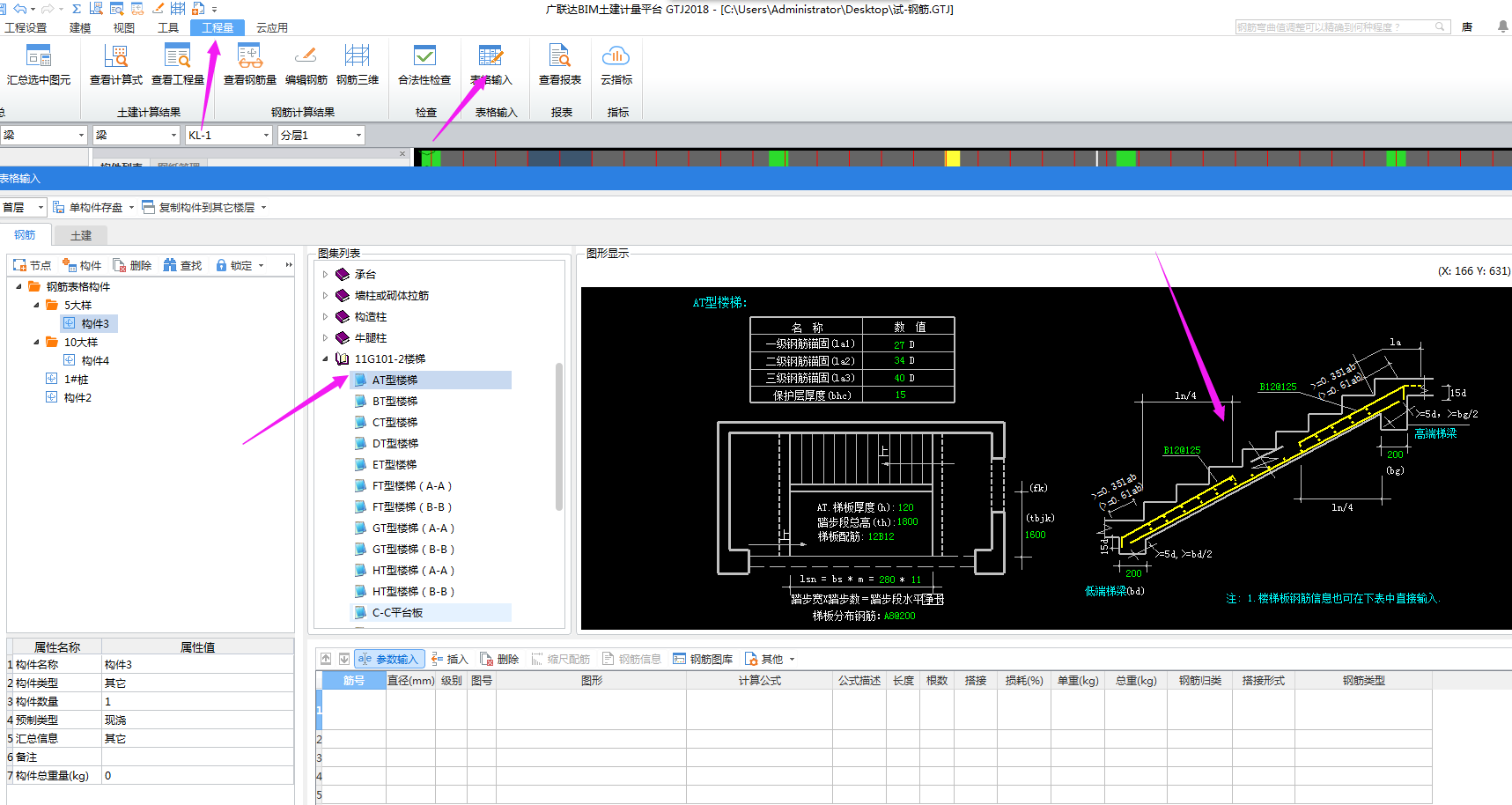1512x805 pixels.
Task: Click 删除 in component tree toolbar
Action: 132,265
